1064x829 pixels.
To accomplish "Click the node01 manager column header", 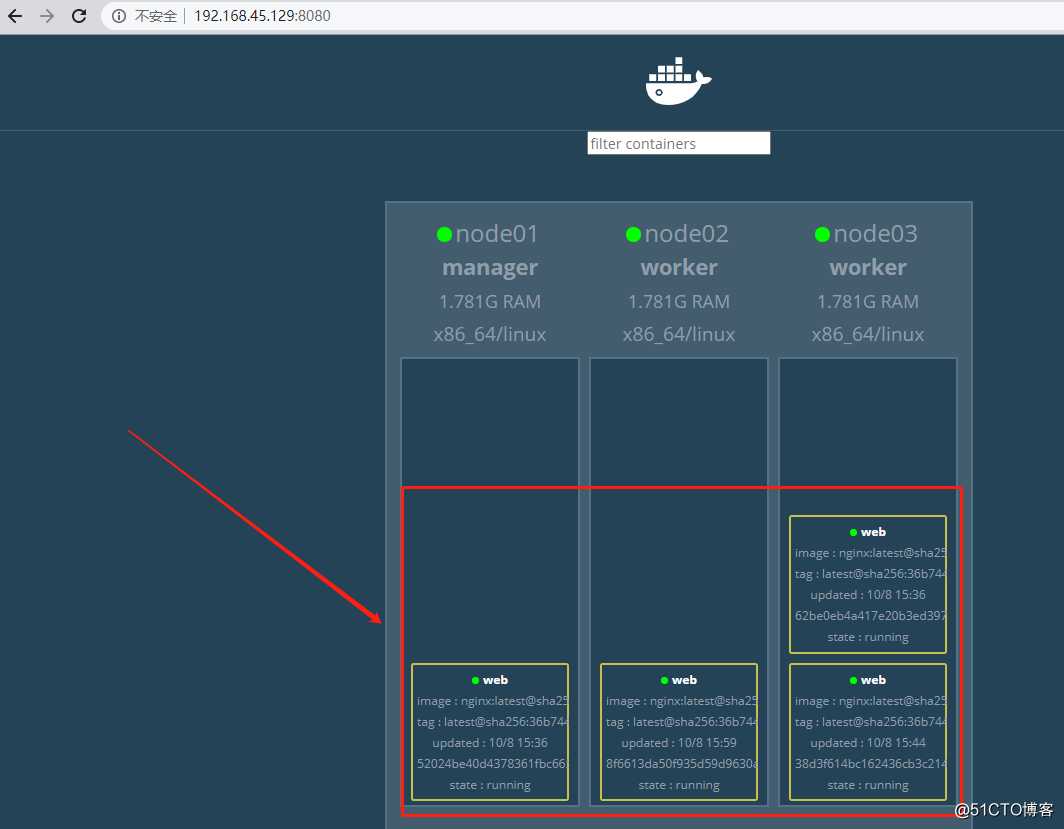I will pyautogui.click(x=489, y=267).
